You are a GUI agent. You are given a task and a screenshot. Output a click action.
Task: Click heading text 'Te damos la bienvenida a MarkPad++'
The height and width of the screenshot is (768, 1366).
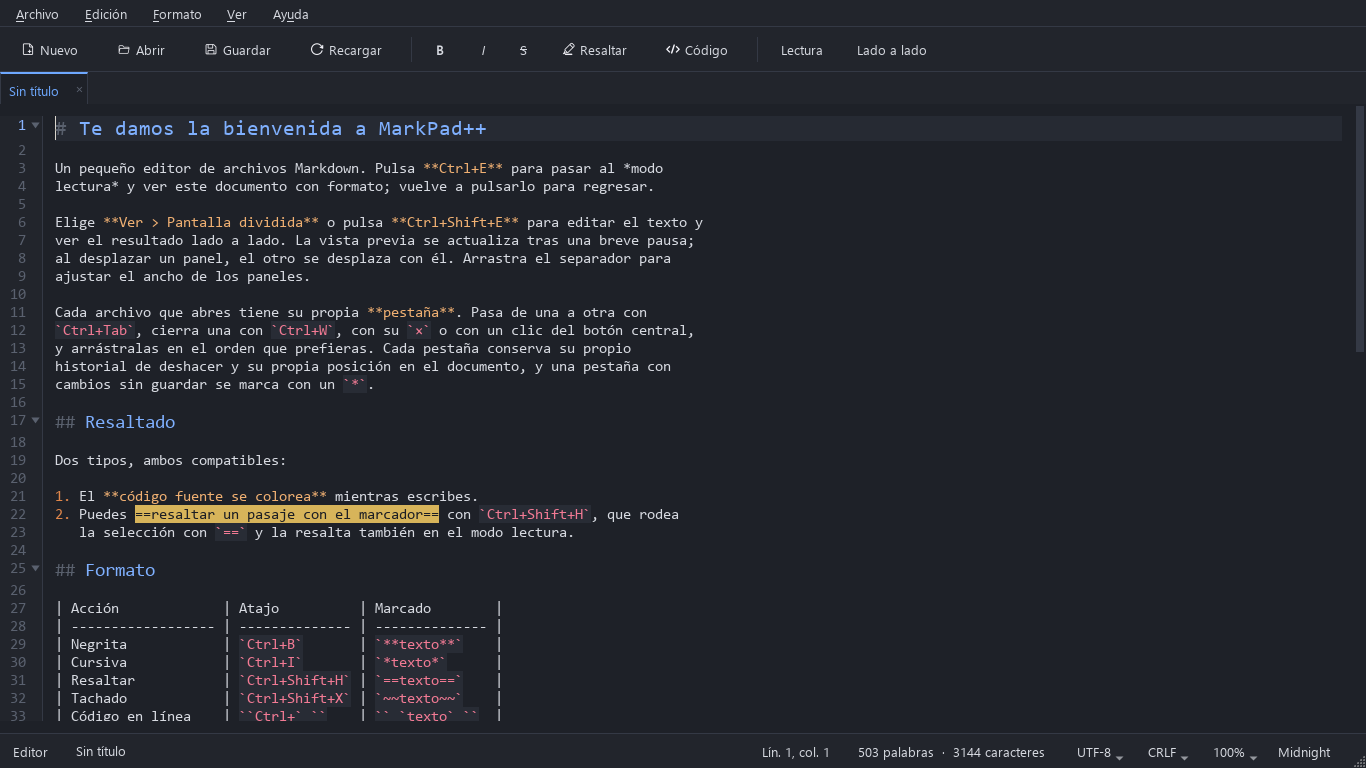coord(283,129)
